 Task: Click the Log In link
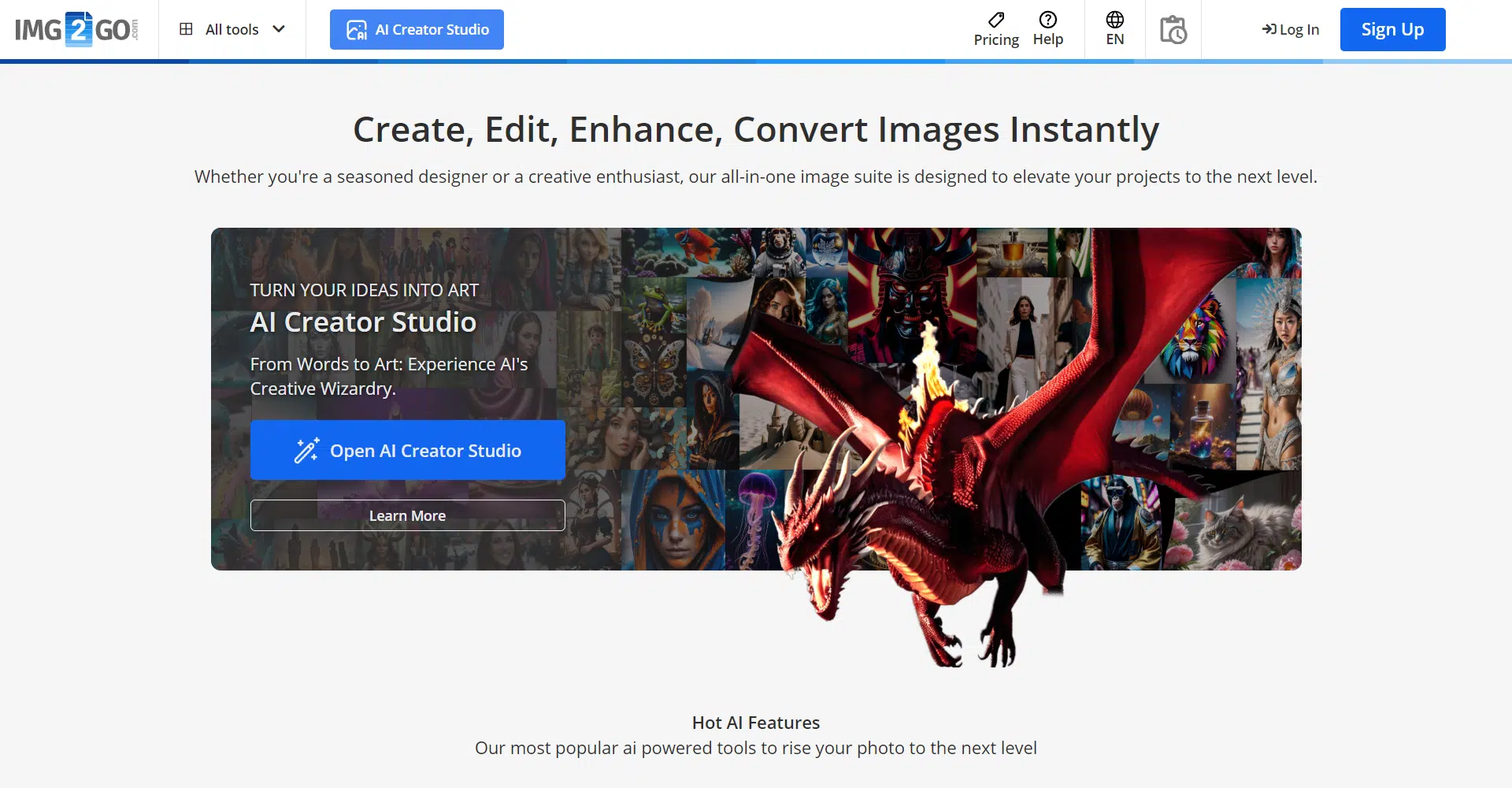[1299, 30]
